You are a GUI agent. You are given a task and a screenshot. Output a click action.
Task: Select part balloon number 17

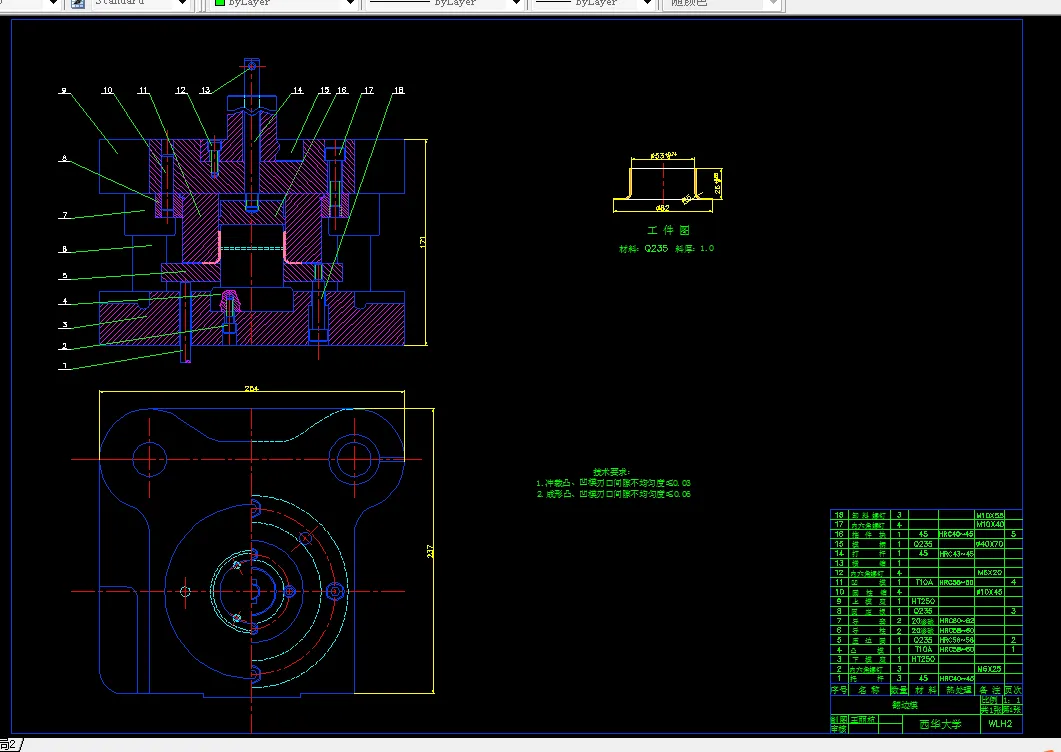pyautogui.click(x=369, y=90)
